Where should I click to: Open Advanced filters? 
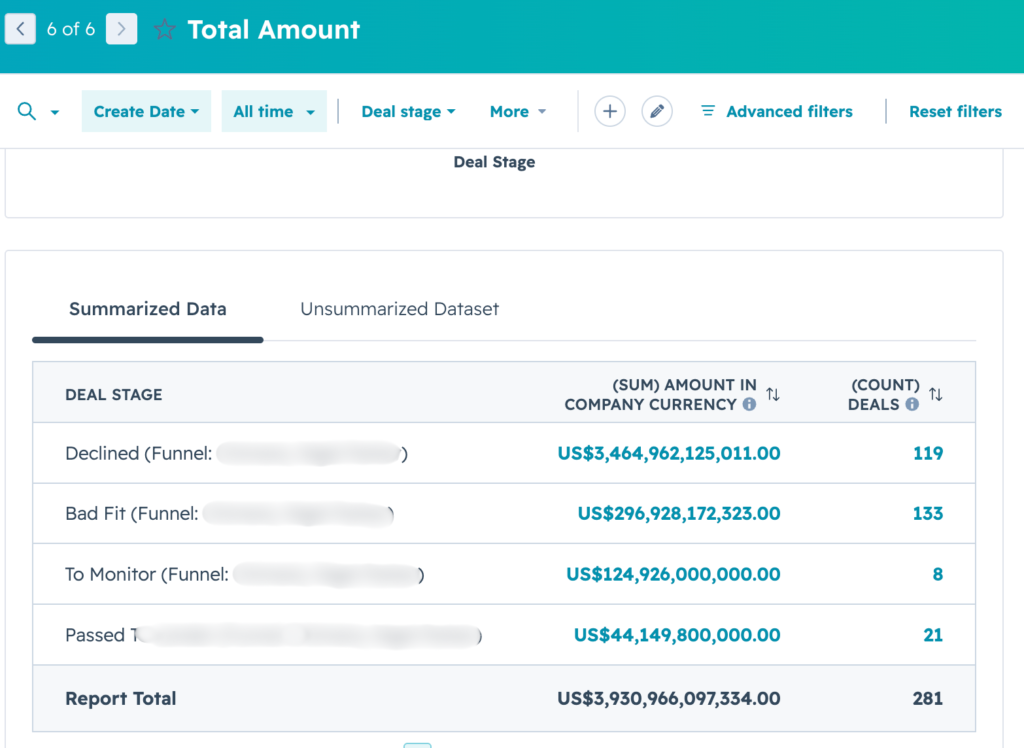click(776, 112)
